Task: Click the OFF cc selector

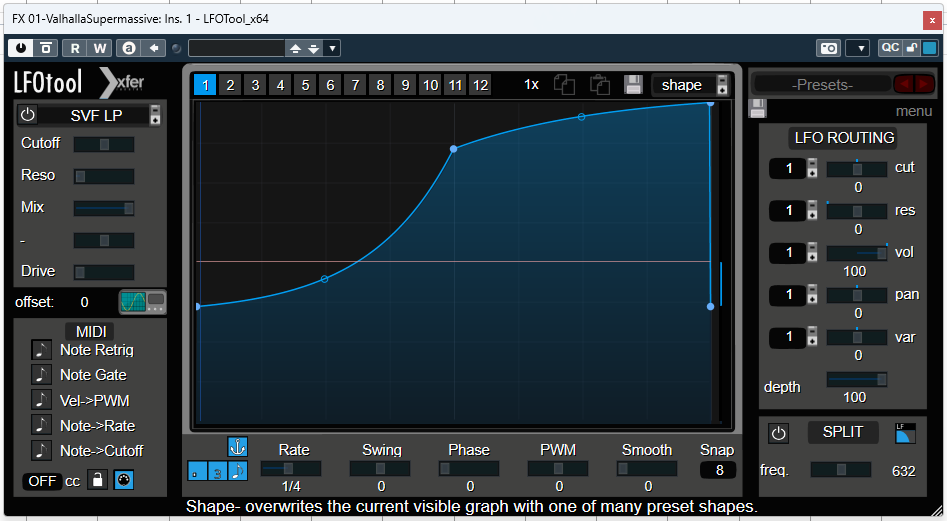Action: point(42,481)
